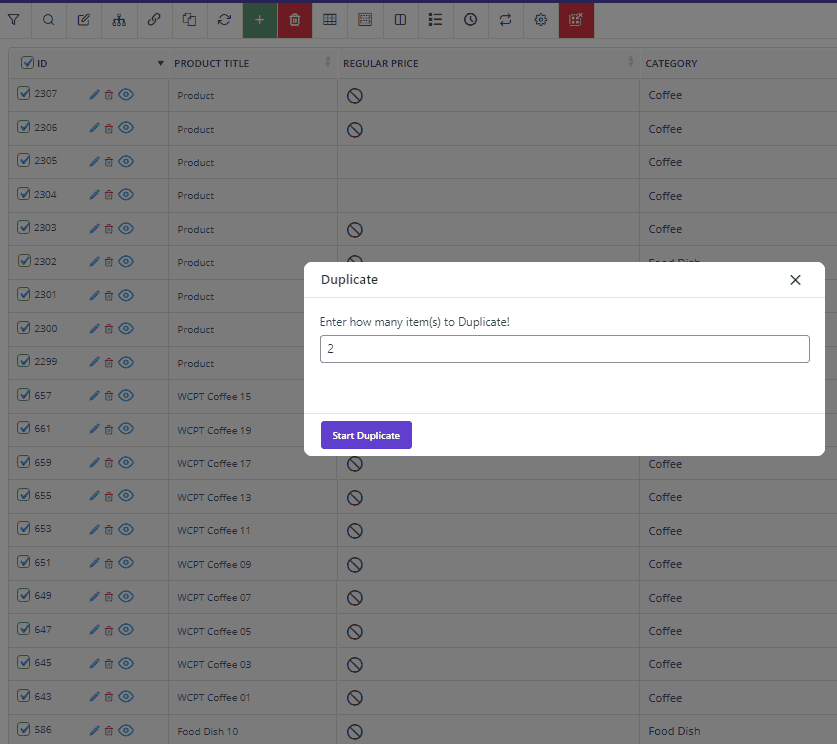Expand the Product Title column sort control
This screenshot has width=837, height=744.
coord(326,62)
